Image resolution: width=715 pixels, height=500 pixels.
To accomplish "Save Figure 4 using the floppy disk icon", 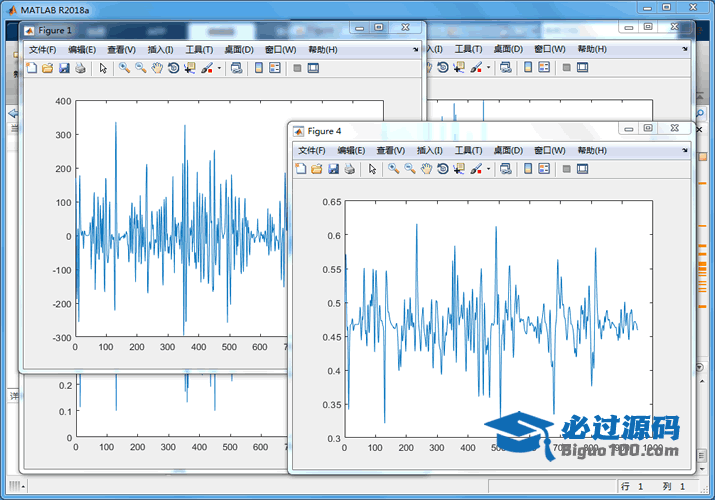I will pyautogui.click(x=333, y=169).
